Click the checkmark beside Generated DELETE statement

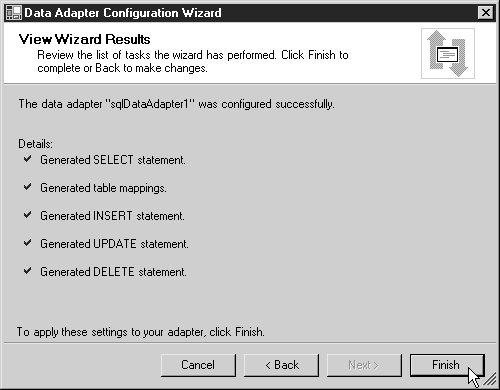[28, 271]
